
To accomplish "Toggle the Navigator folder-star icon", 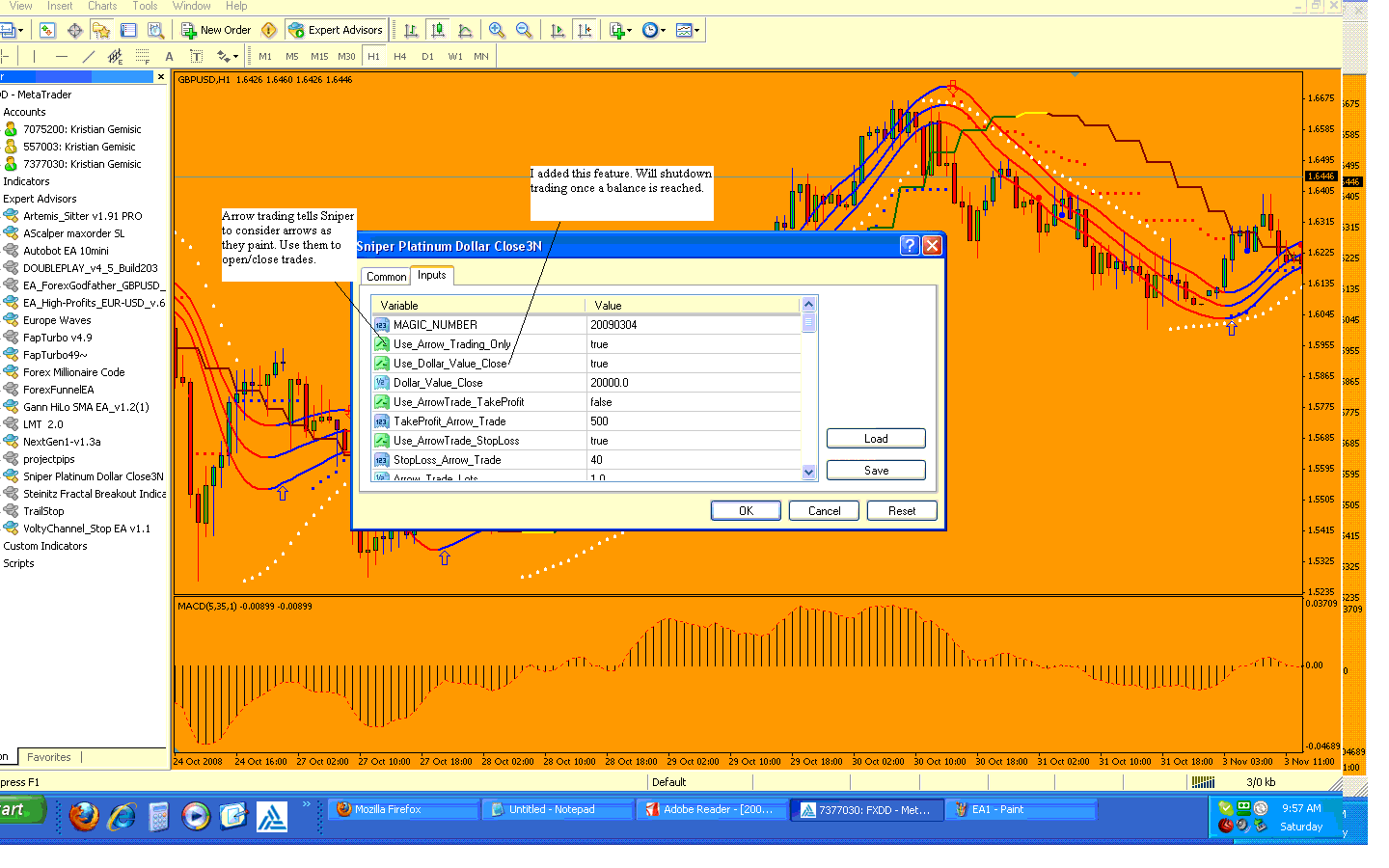I will (x=101, y=30).
